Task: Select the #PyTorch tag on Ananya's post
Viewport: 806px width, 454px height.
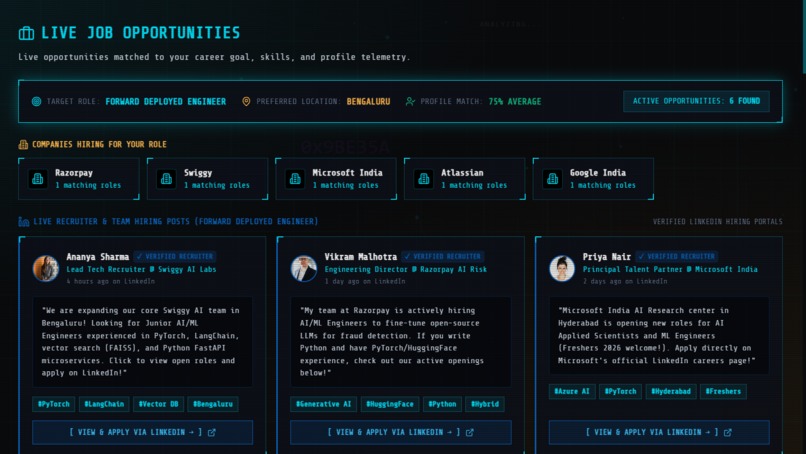Action: point(54,404)
